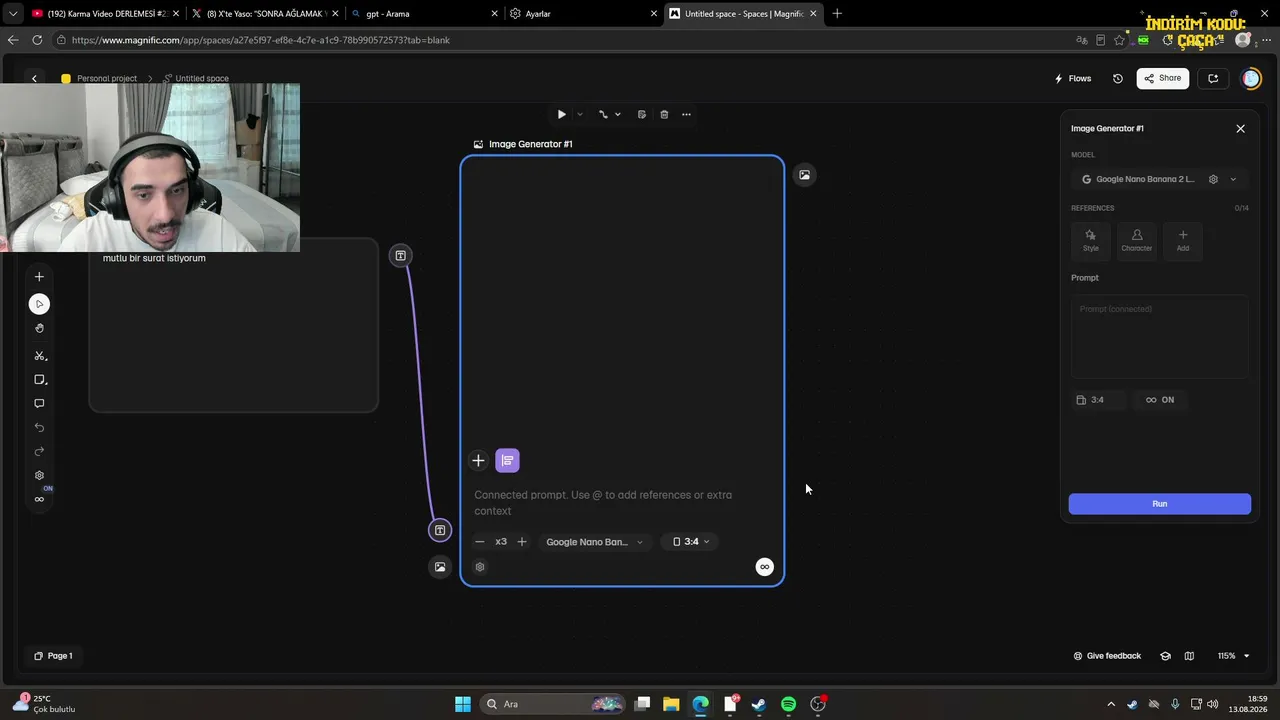This screenshot has height=720, width=1280.
Task: Open the node settings gear icon
Action: (x=480, y=567)
